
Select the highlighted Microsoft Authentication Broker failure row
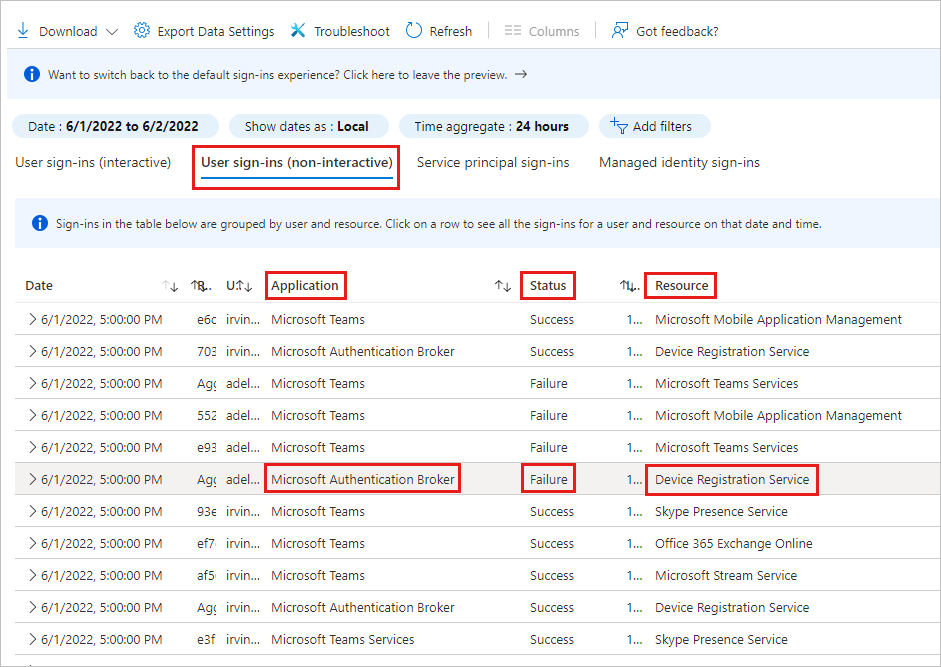coord(362,478)
